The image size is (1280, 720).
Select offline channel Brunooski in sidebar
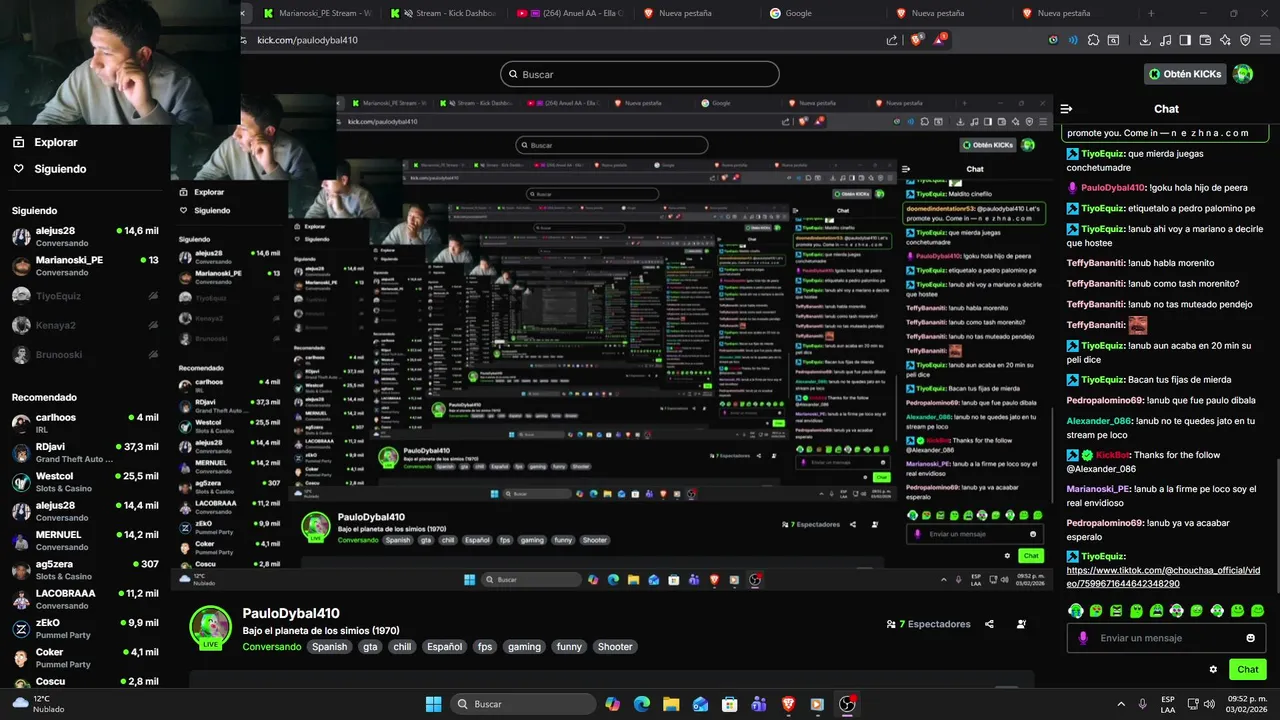coord(84,354)
